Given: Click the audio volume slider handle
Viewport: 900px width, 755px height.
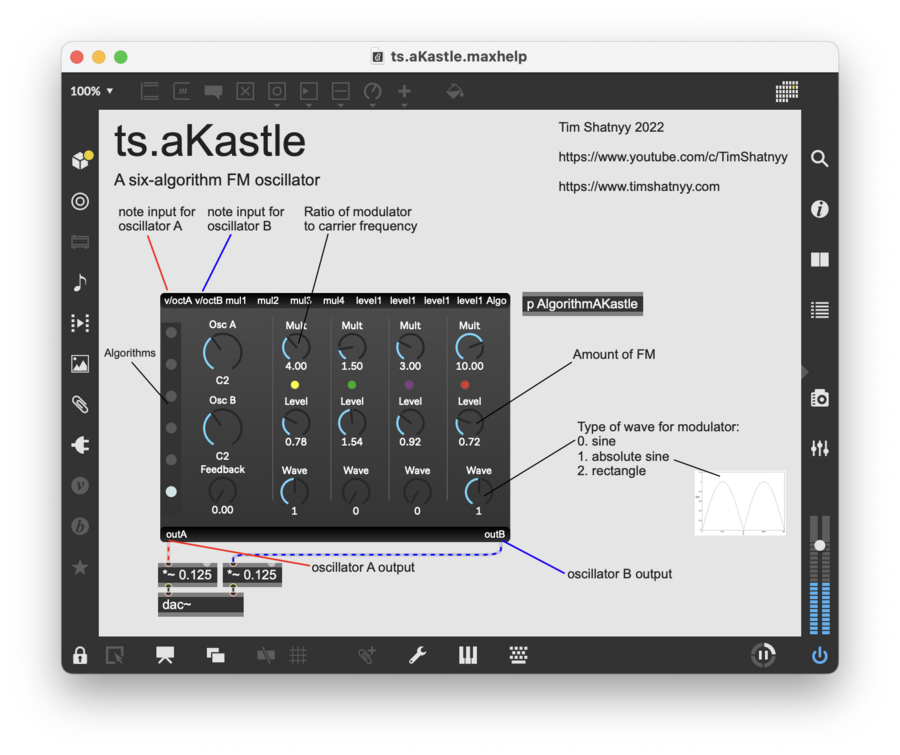Looking at the screenshot, I should tap(820, 545).
